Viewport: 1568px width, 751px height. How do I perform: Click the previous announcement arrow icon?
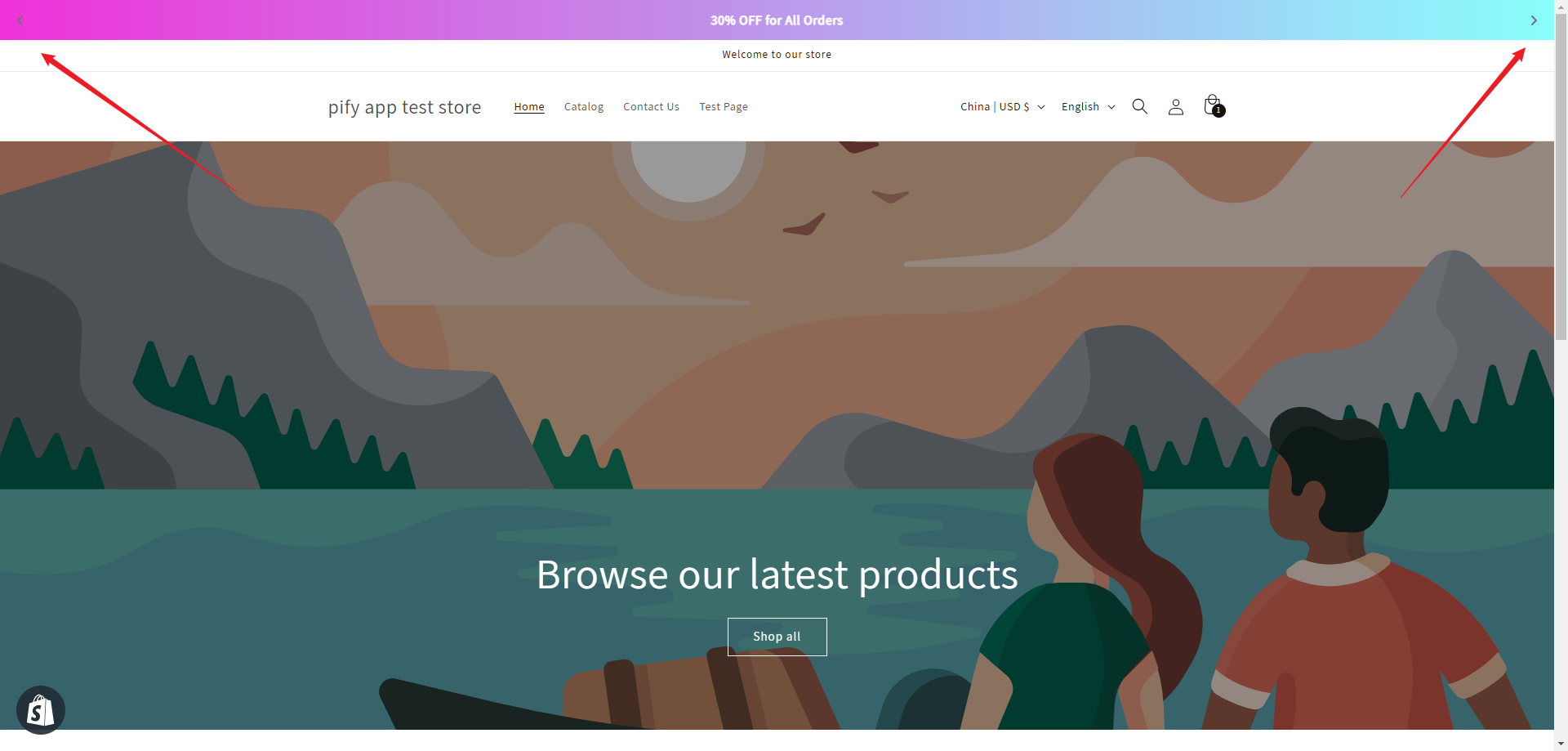[20, 20]
